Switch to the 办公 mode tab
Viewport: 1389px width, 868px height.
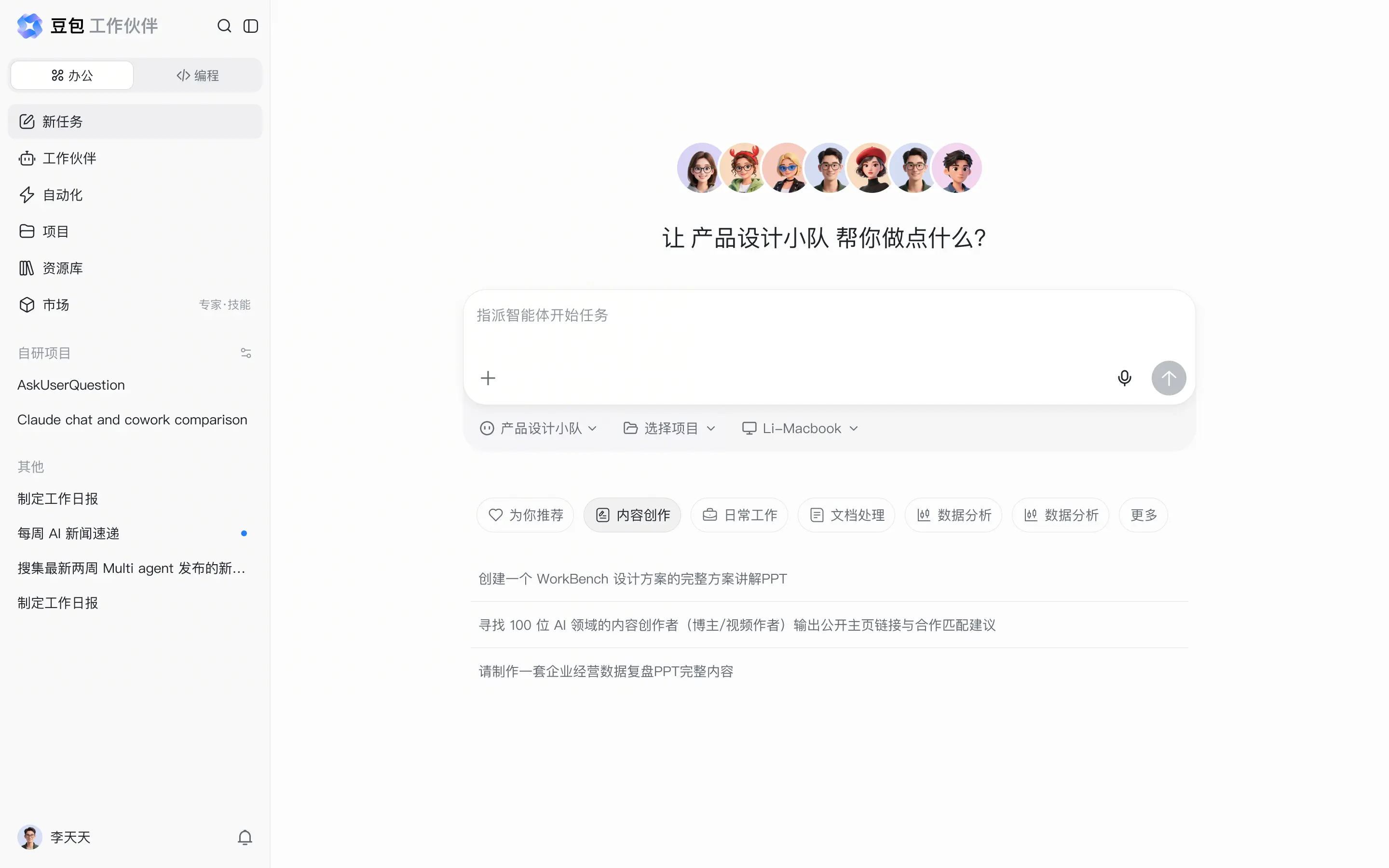(72, 75)
